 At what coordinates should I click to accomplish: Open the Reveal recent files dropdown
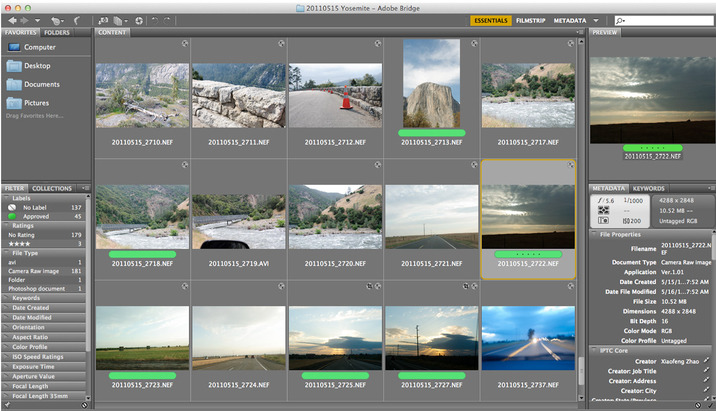pyautogui.click(x=56, y=20)
